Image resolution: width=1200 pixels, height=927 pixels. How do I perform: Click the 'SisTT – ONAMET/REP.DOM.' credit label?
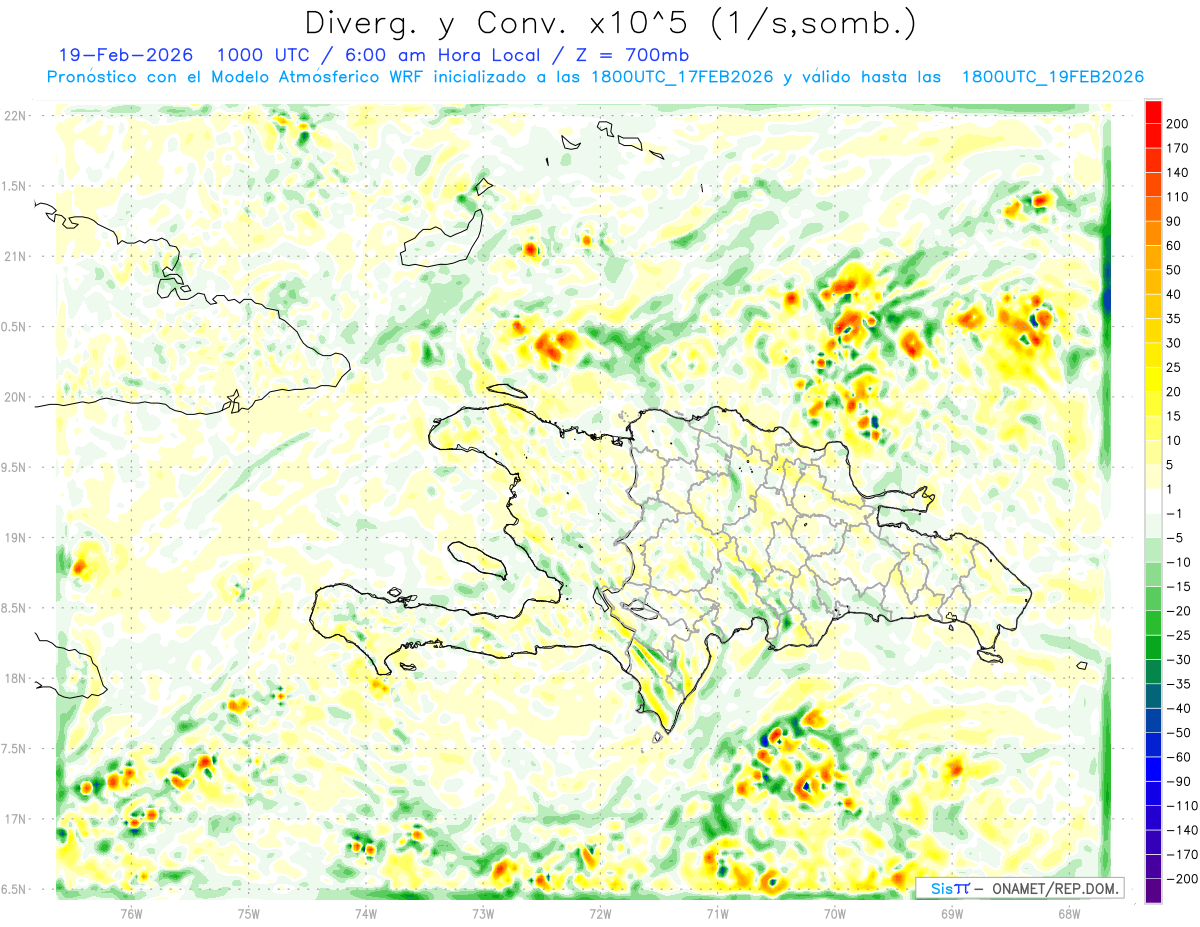coord(1020,888)
